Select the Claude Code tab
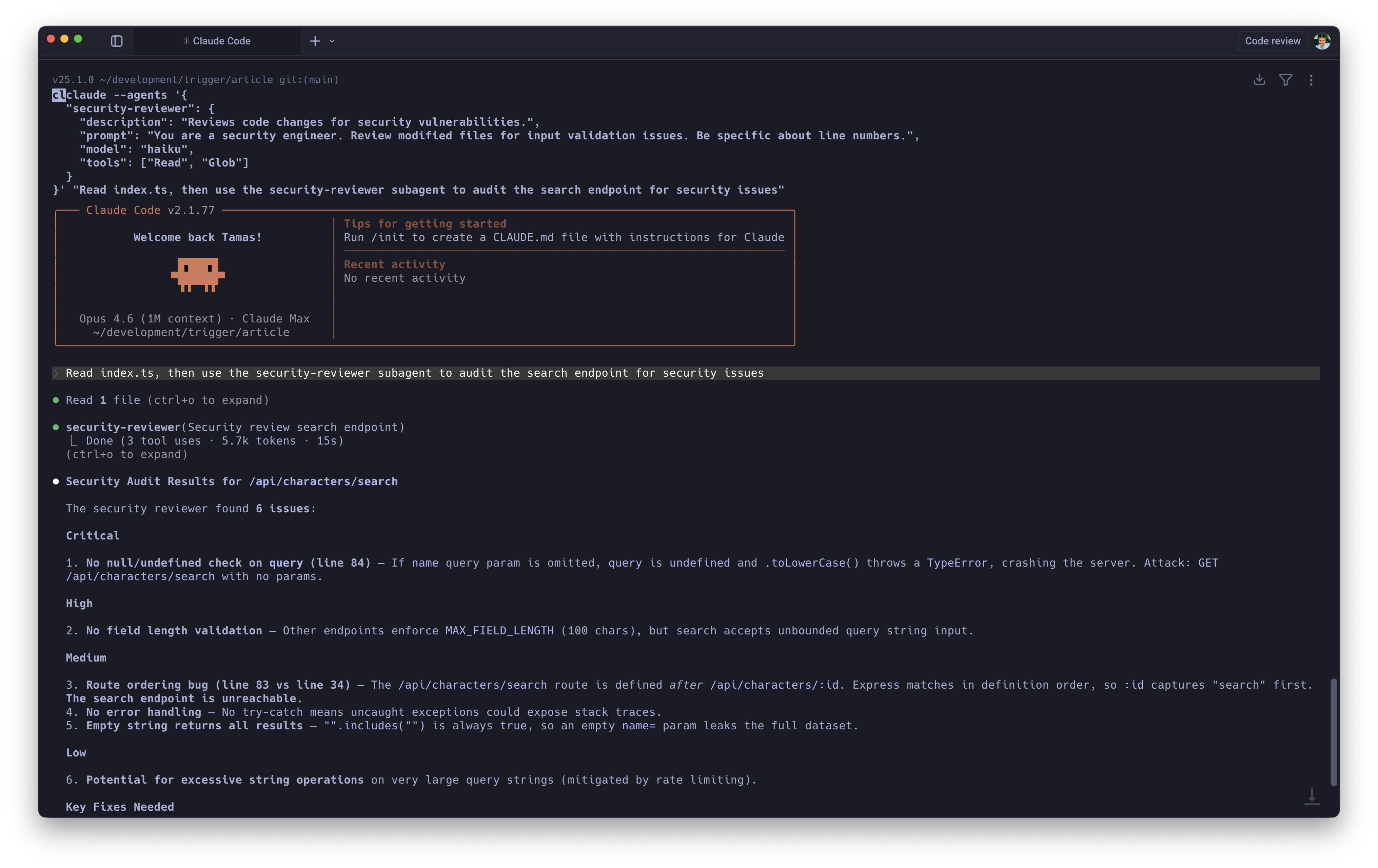 217,41
